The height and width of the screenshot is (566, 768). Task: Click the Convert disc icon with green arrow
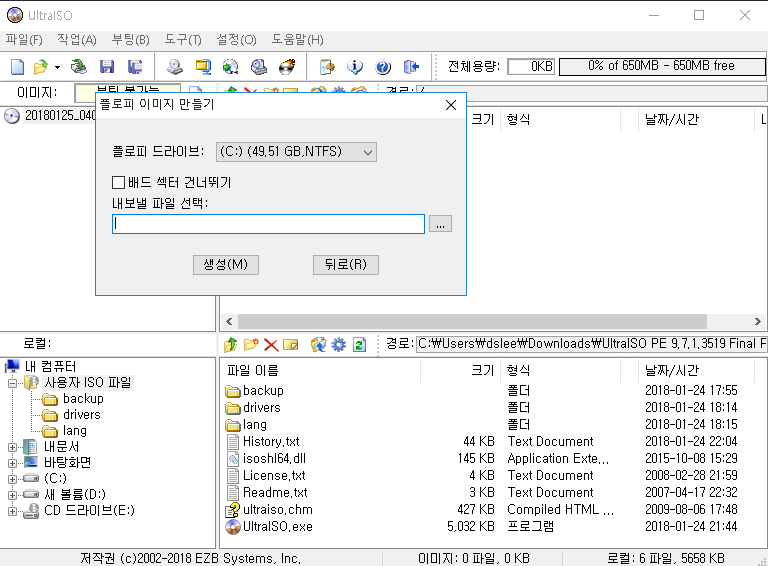pyautogui.click(x=231, y=67)
